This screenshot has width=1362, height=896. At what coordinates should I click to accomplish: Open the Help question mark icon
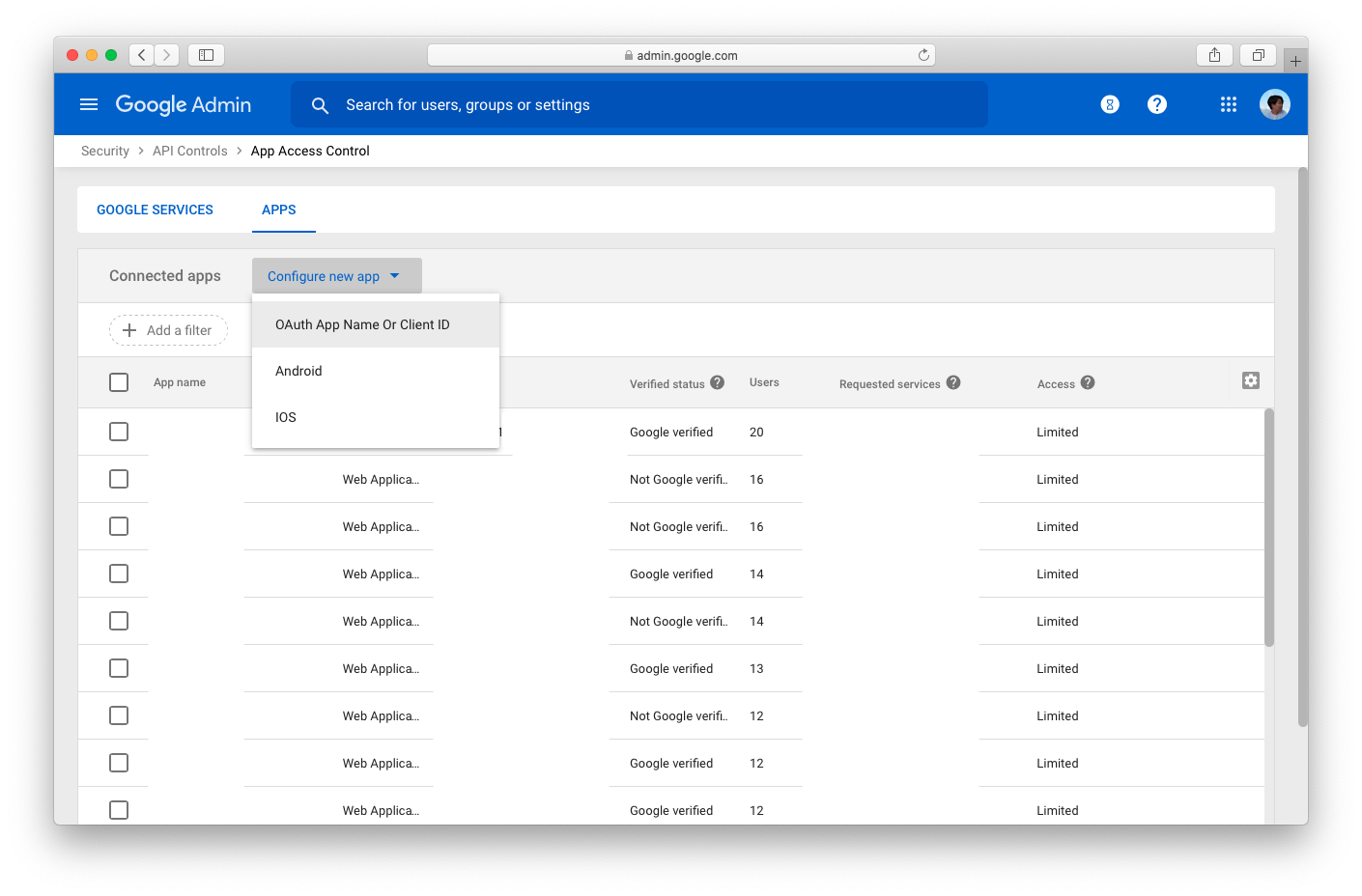click(1157, 104)
